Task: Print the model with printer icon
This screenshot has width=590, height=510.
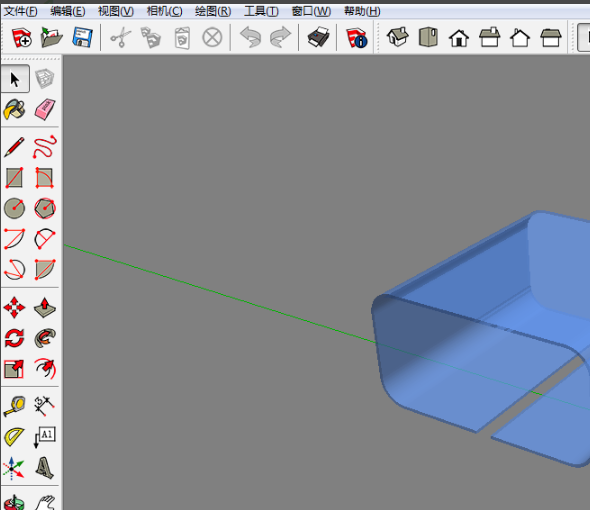Action: click(318, 37)
